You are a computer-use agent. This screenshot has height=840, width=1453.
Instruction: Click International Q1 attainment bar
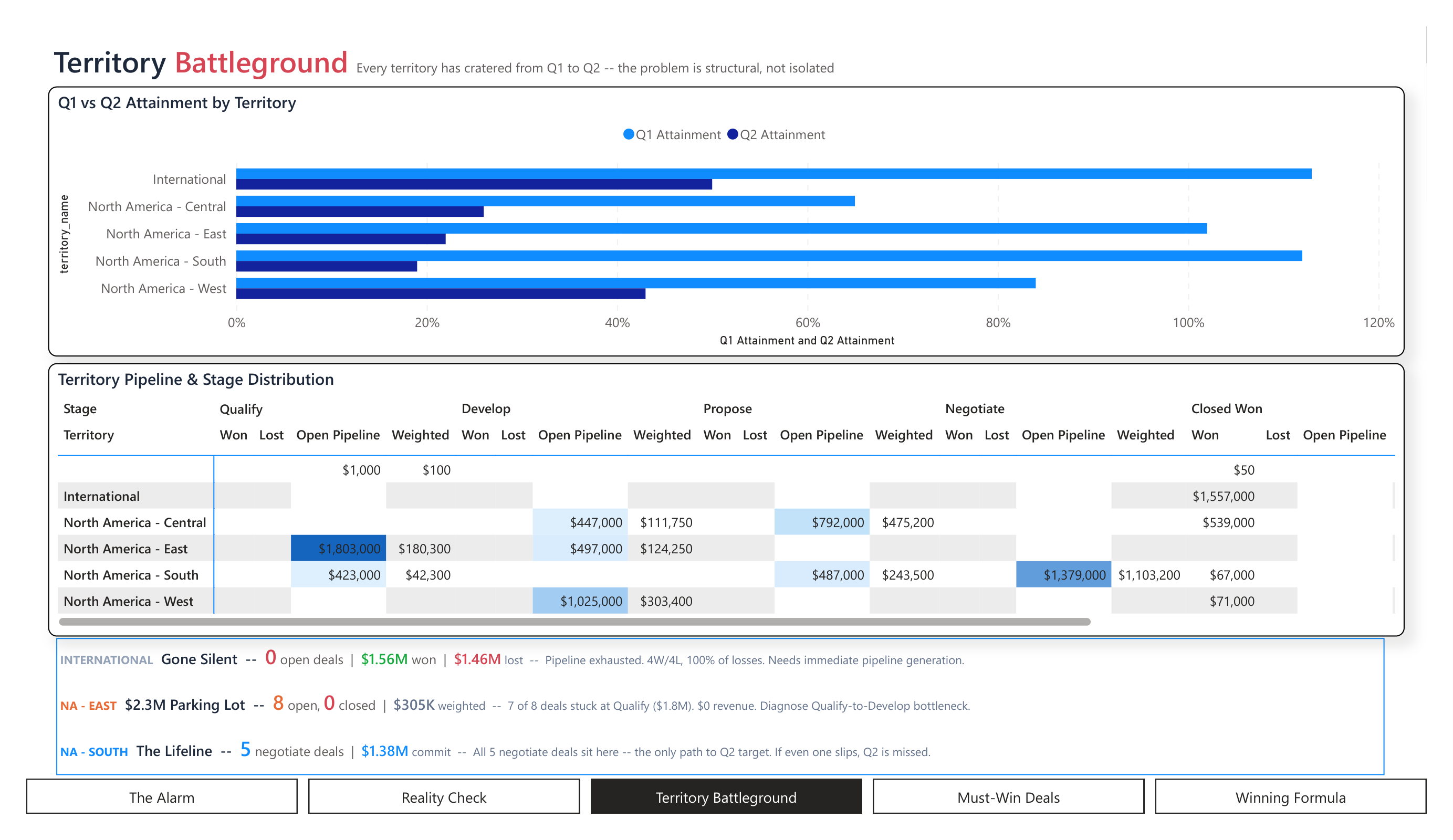tap(772, 174)
